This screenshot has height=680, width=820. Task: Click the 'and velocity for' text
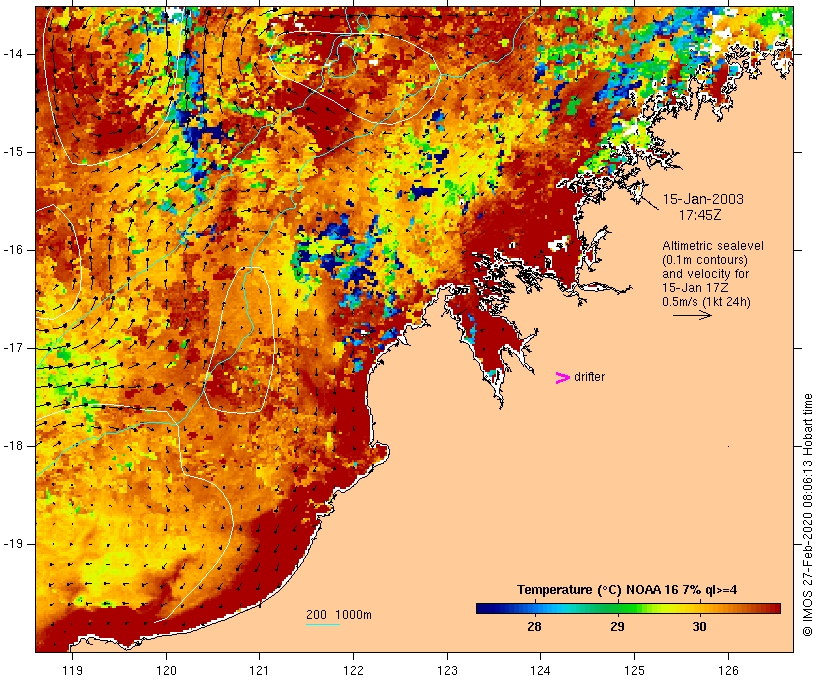(x=705, y=274)
